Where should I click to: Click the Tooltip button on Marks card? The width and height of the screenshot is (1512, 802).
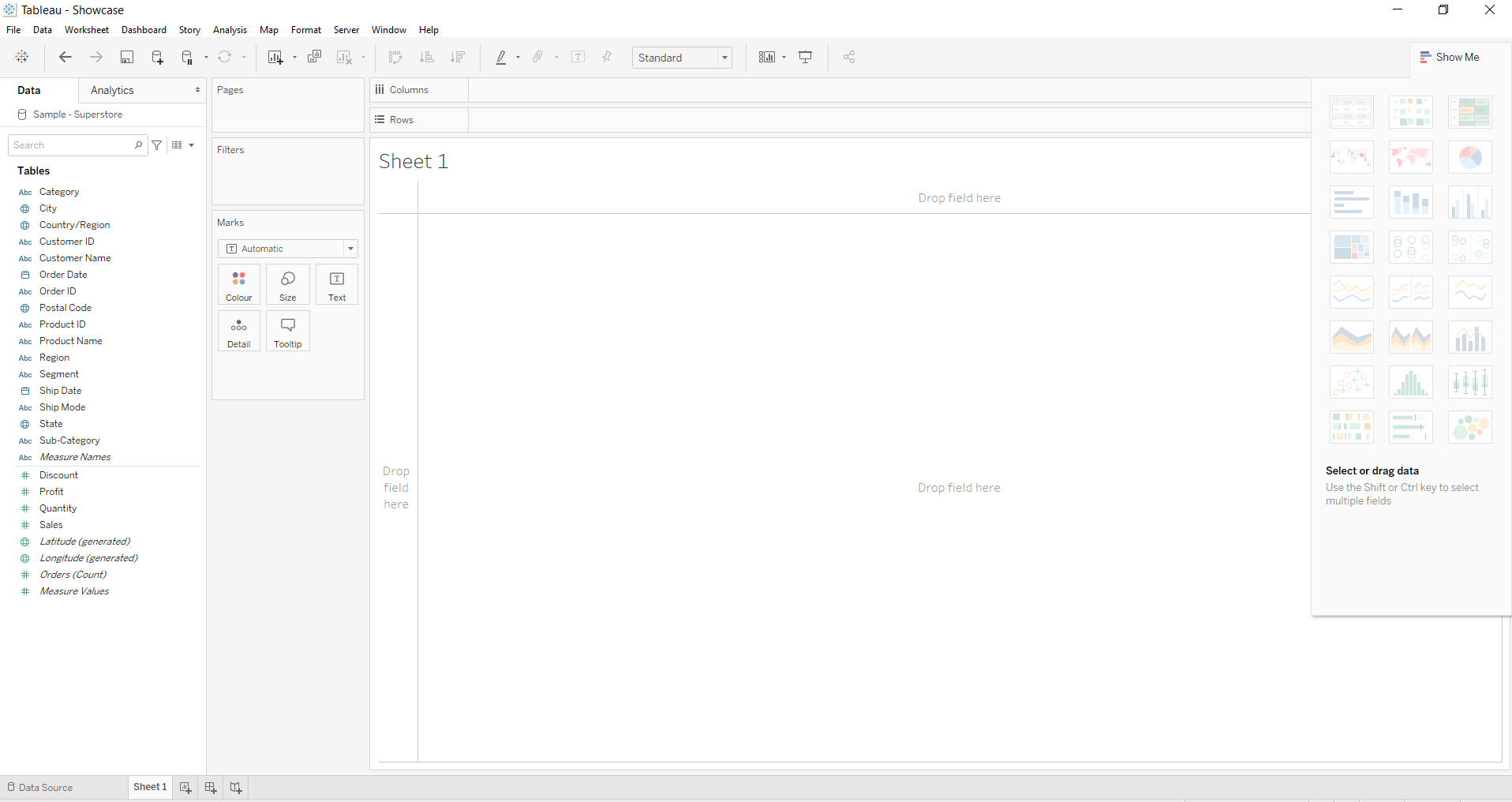click(x=288, y=331)
